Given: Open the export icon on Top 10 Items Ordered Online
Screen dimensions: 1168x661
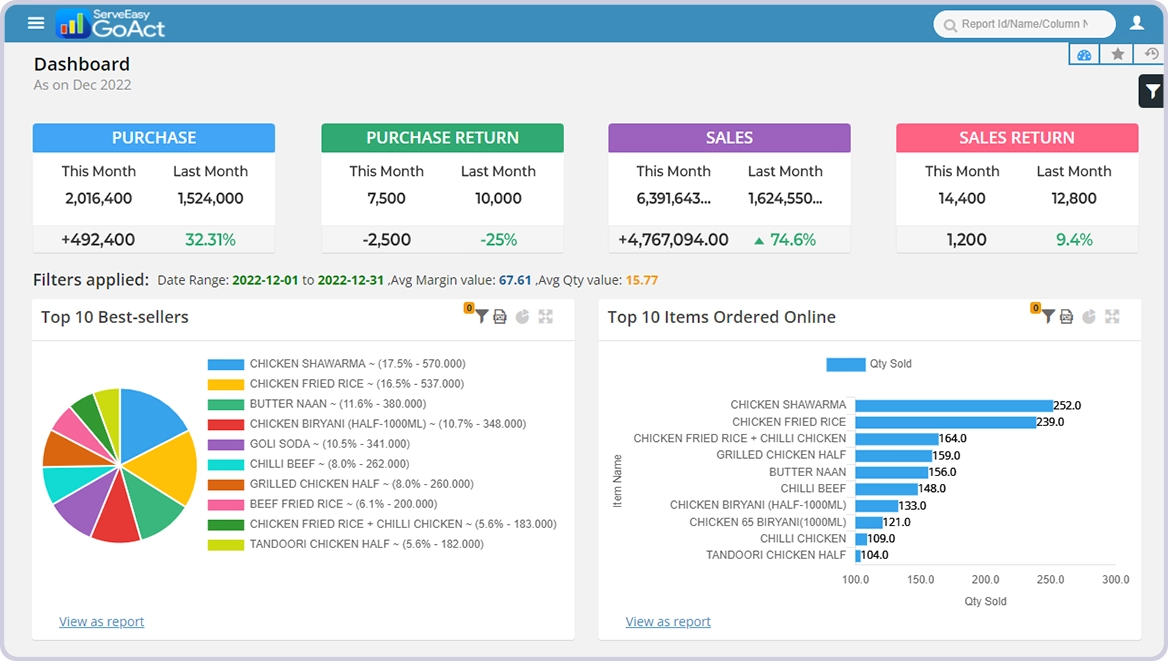Looking at the screenshot, I should 1067,316.
